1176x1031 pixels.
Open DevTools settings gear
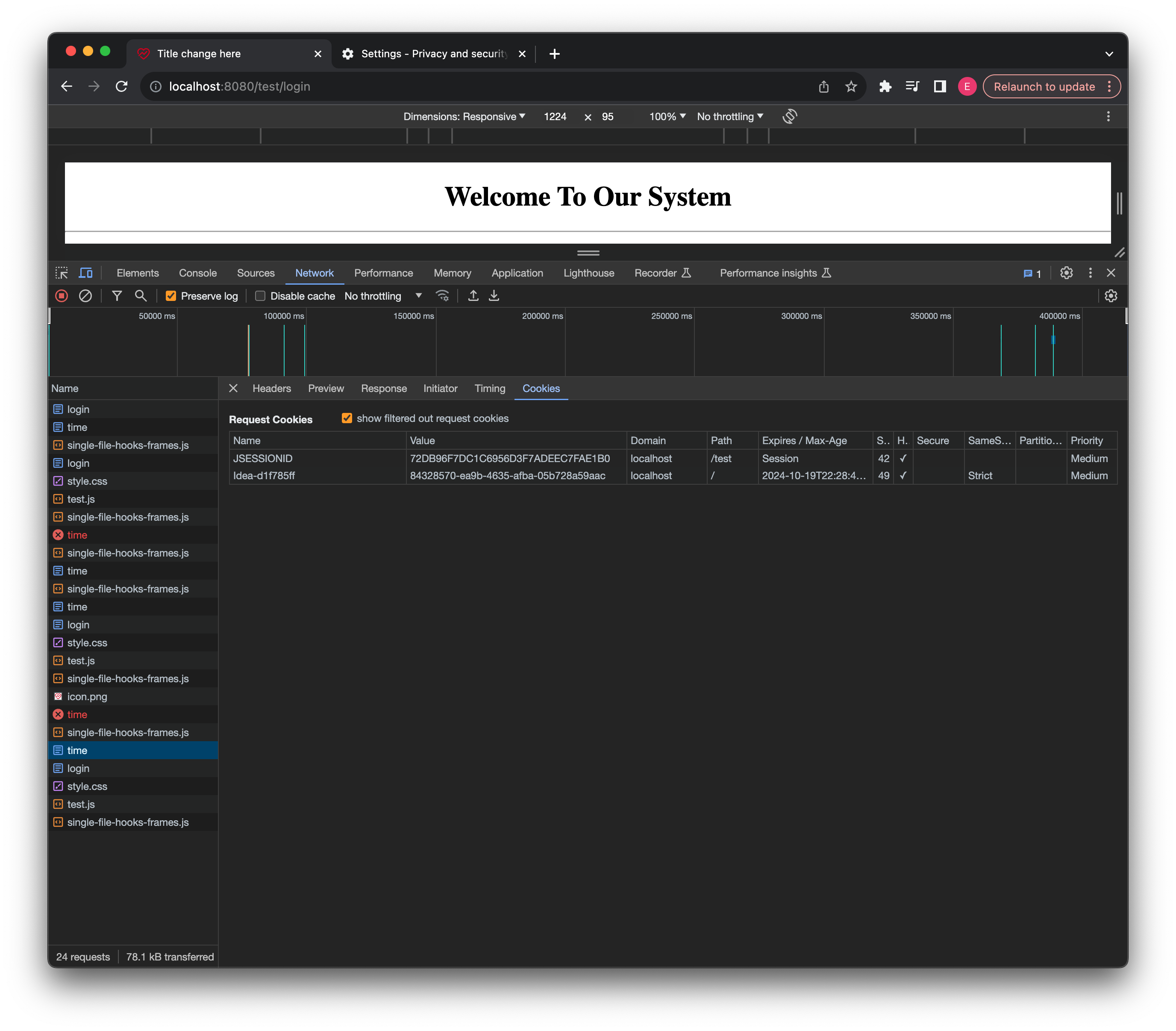[x=1066, y=273]
